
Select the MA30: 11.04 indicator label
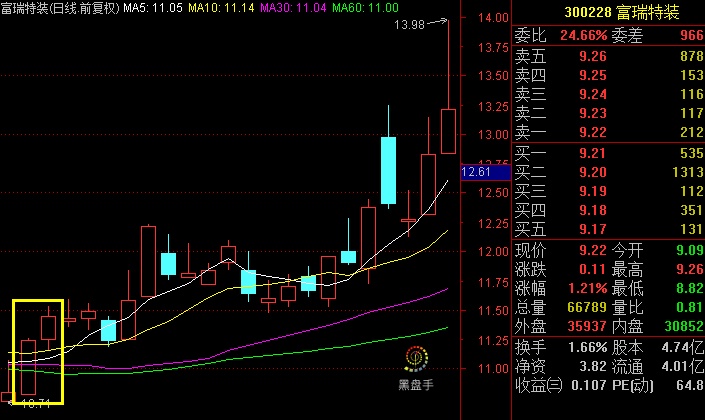[293, 8]
